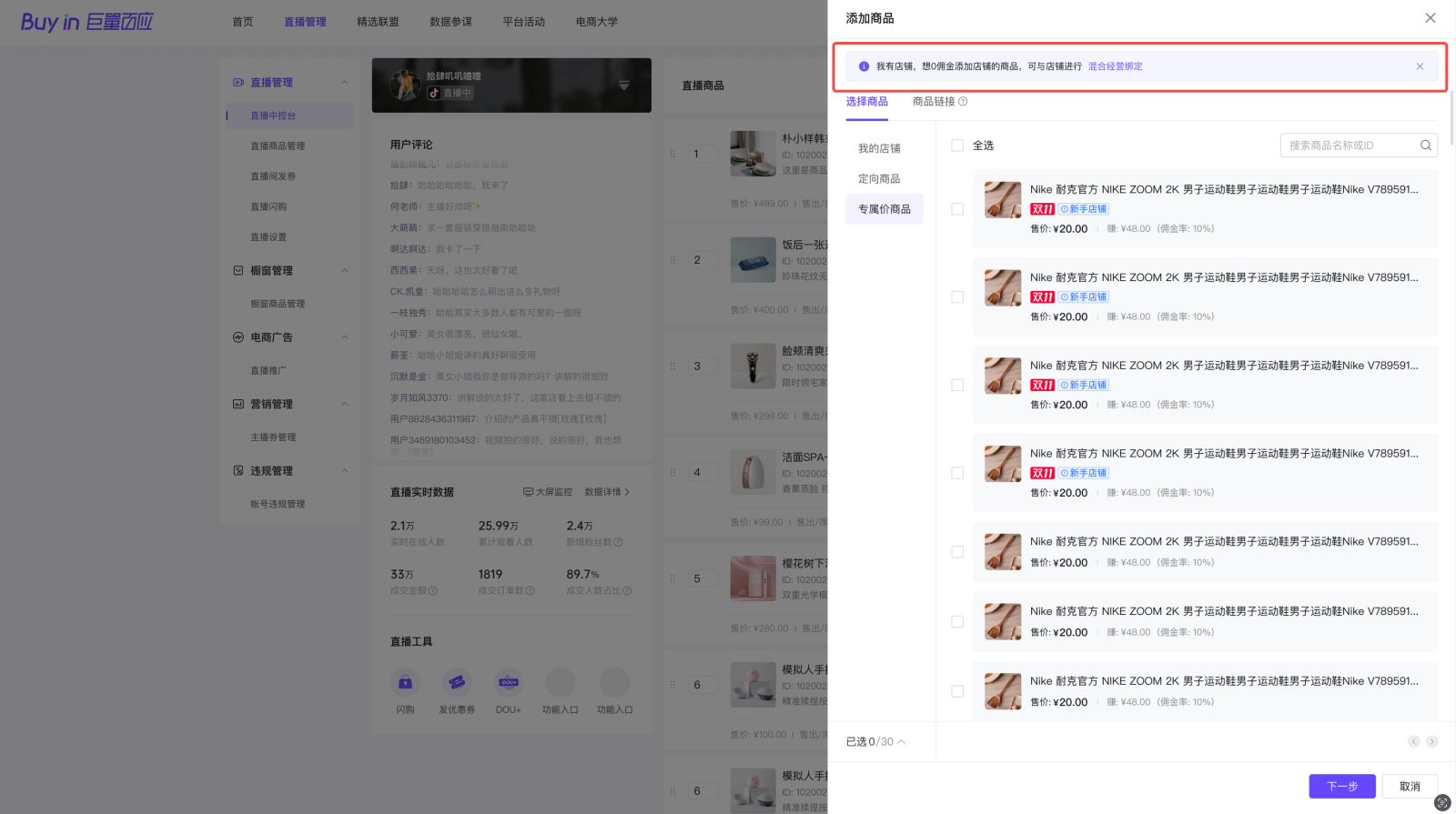Click the help icon beside 商品链接
Image resolution: width=1456 pixels, height=814 pixels.
click(963, 102)
